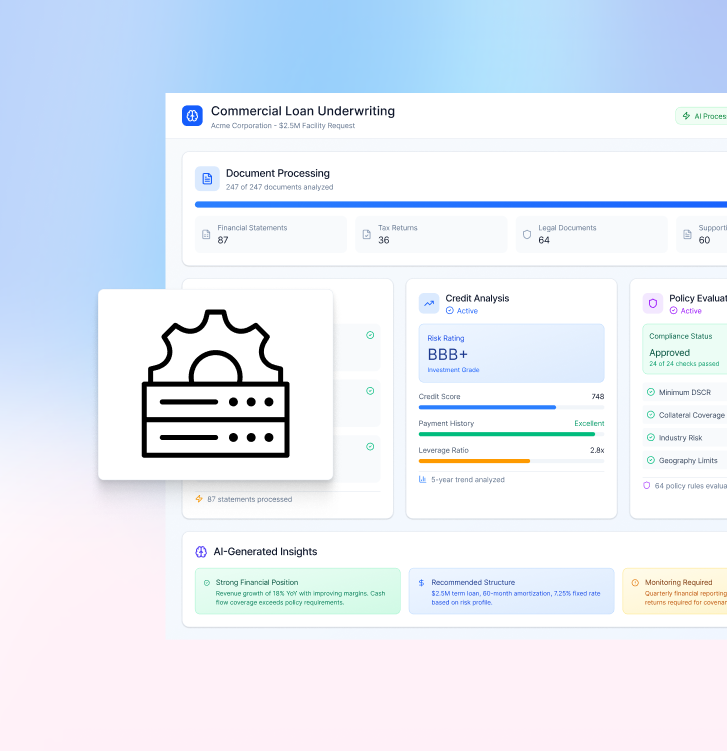727x751 pixels.
Task: Click the orange Leverage Ratio bar
Action: [x=474, y=461]
